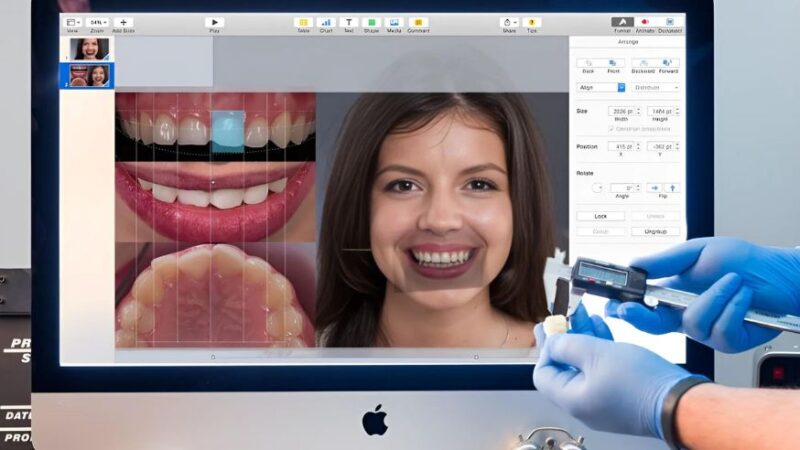Click the Lock button

click(x=601, y=216)
